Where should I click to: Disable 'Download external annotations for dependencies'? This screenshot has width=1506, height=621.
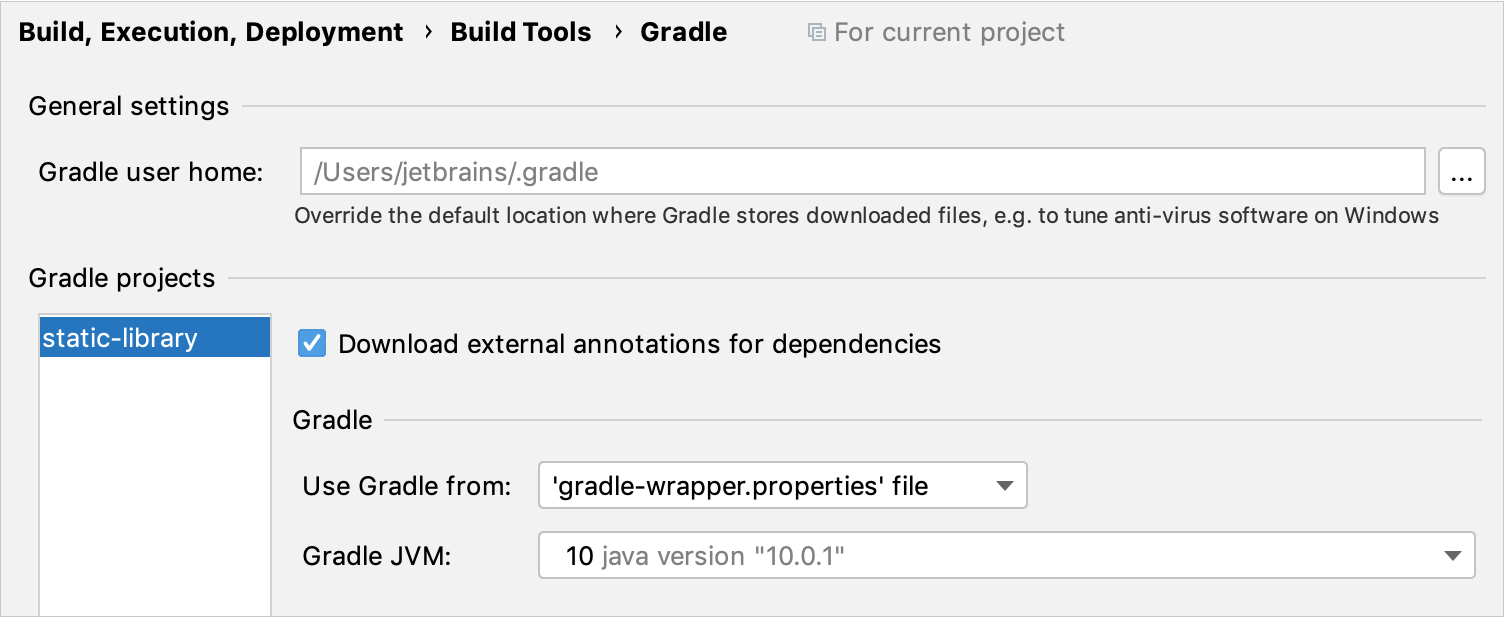click(311, 343)
